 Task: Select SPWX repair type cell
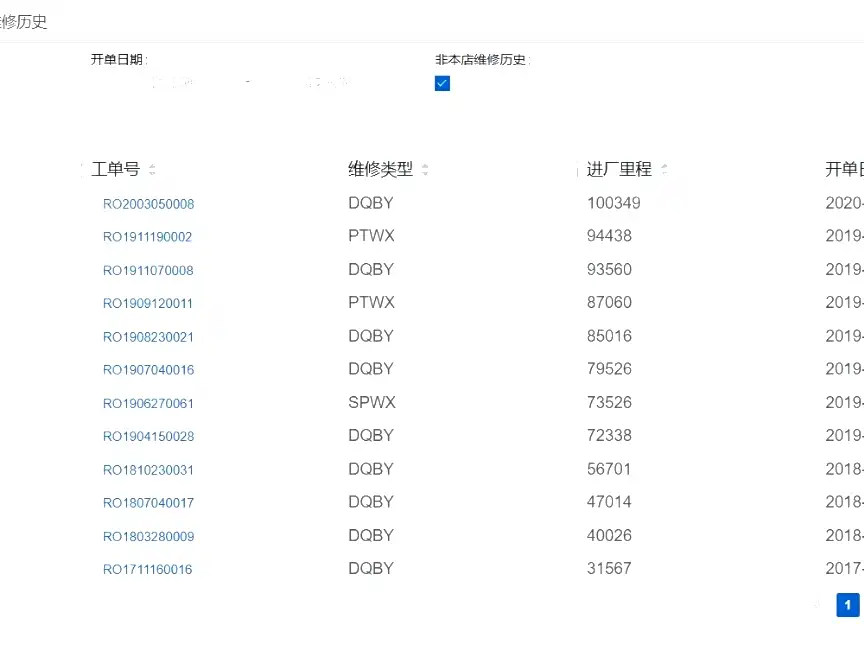tap(372, 402)
